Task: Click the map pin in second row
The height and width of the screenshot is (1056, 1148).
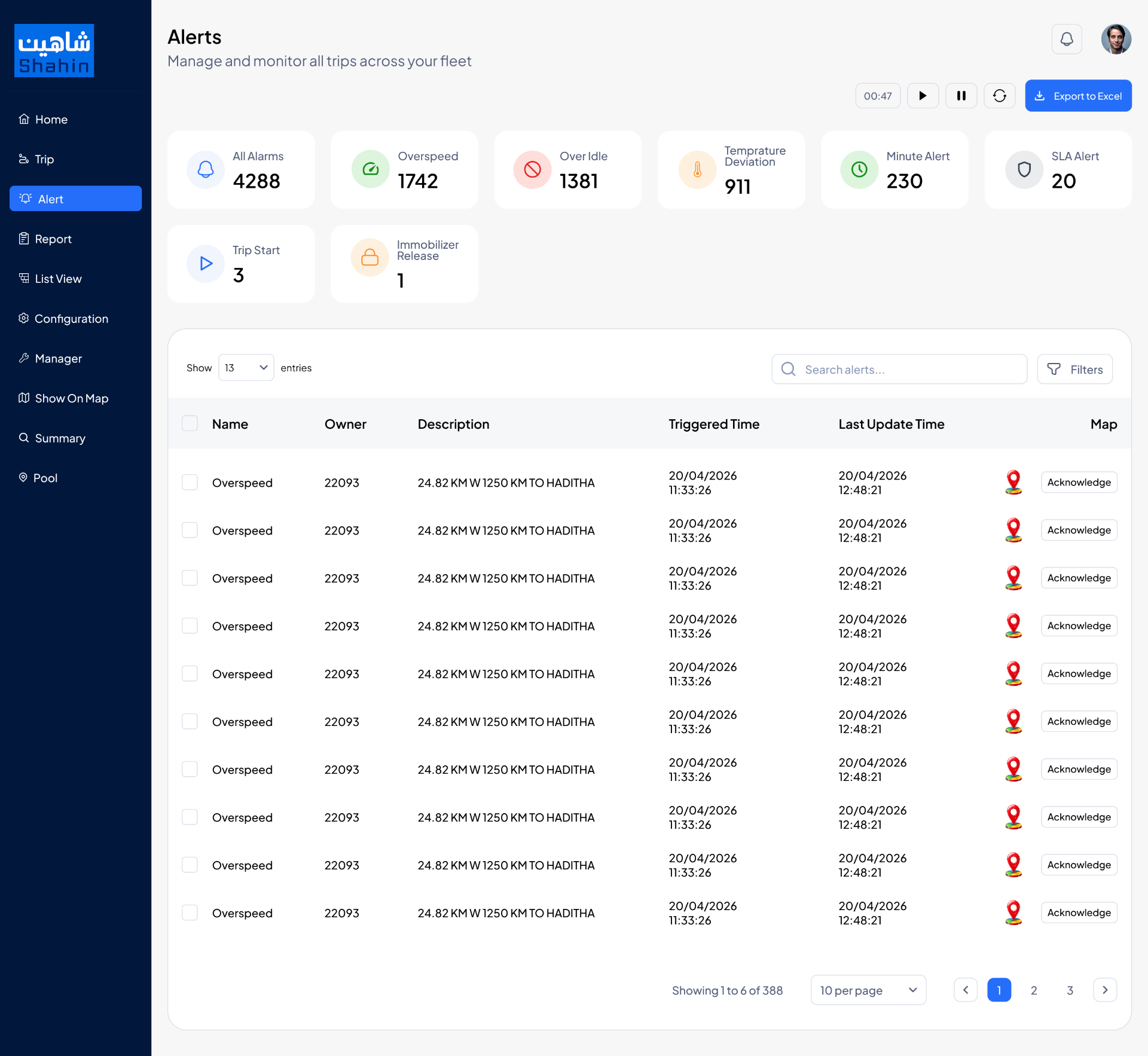Action: (1013, 530)
